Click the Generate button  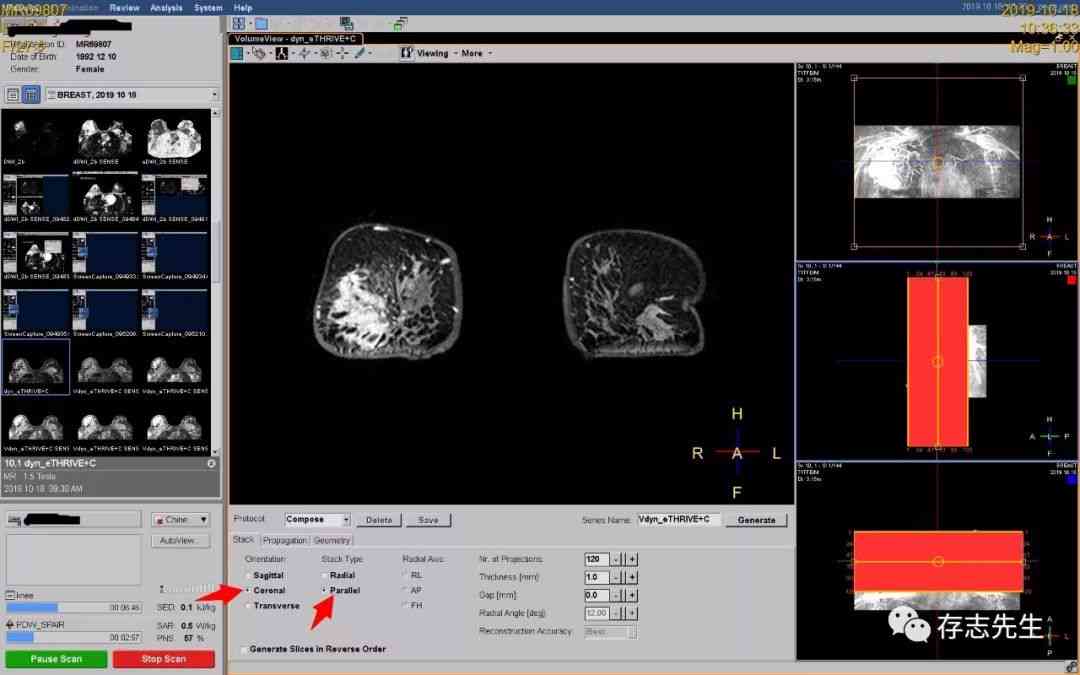pos(756,520)
